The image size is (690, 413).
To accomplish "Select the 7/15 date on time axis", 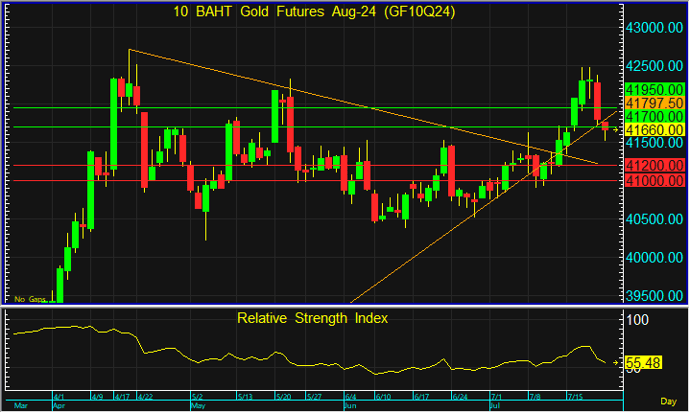I will (x=576, y=397).
